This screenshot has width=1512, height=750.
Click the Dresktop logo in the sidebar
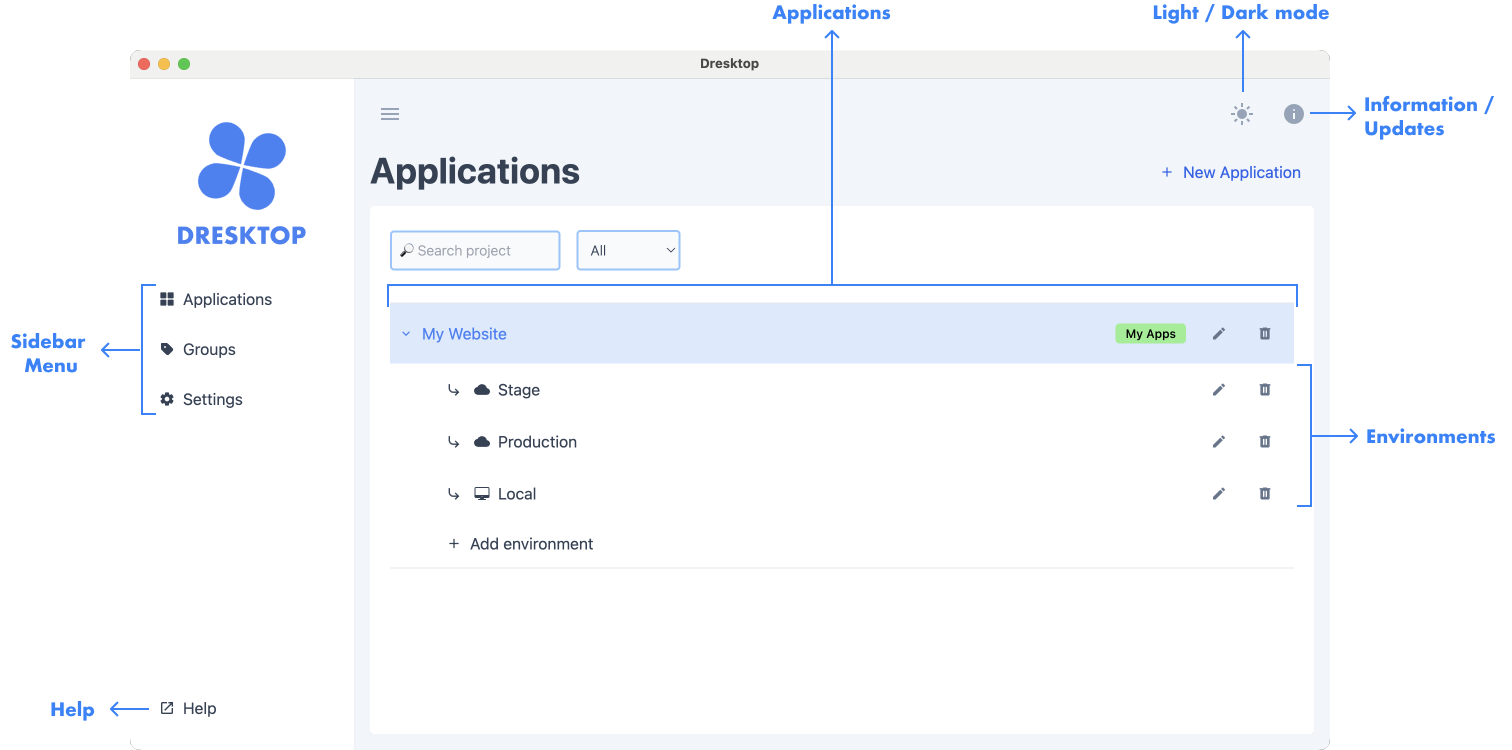click(x=241, y=183)
